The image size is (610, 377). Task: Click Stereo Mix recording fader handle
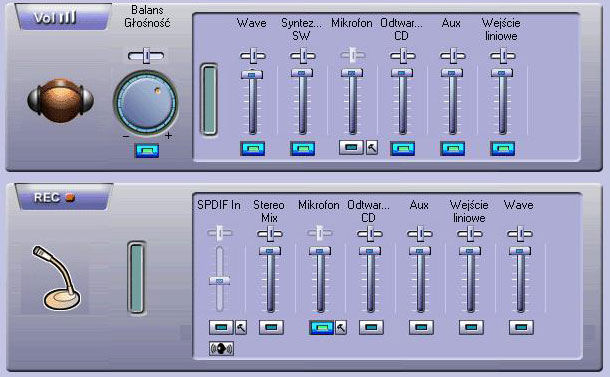pos(270,251)
